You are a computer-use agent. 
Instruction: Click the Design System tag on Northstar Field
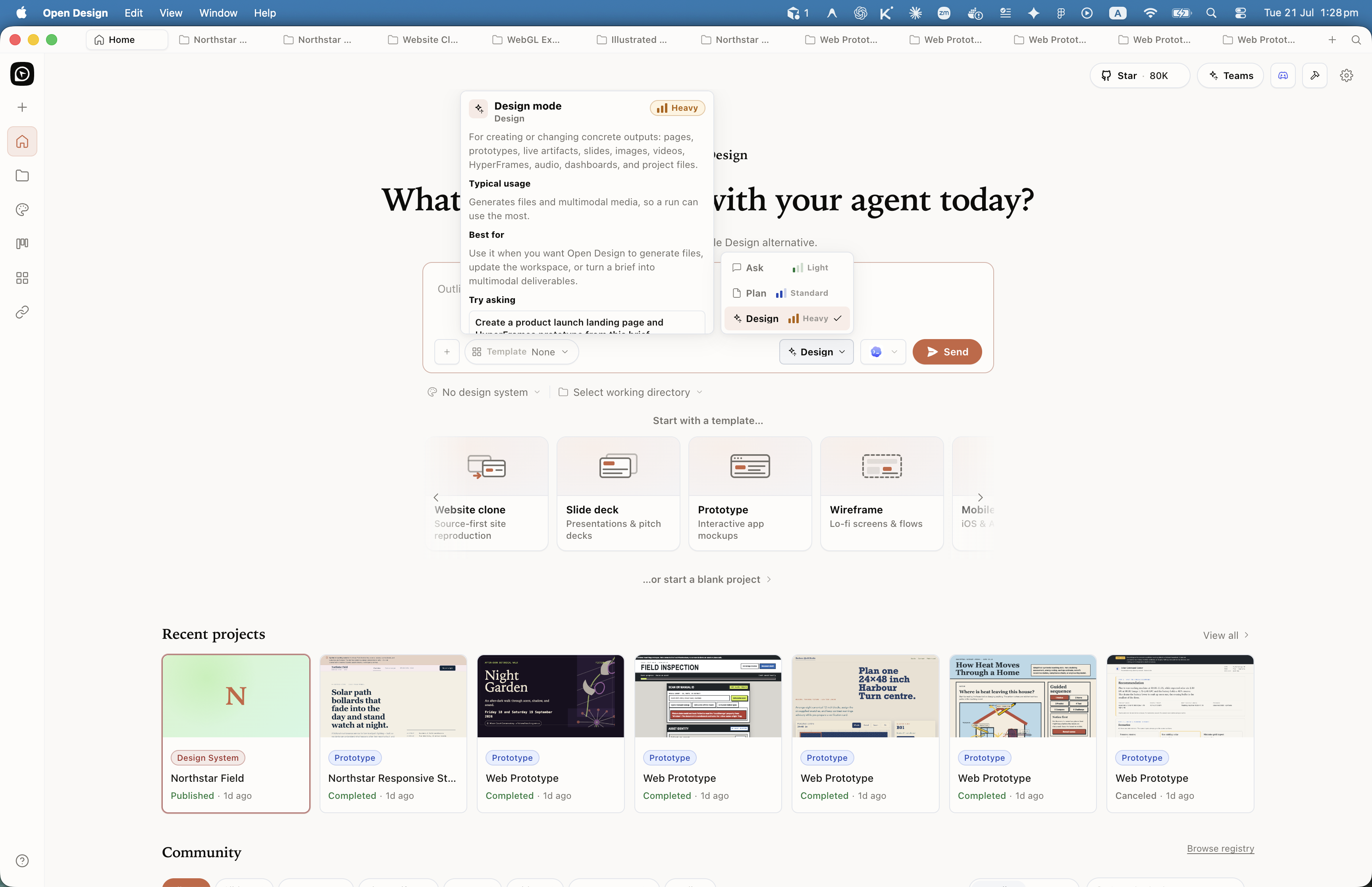point(207,758)
